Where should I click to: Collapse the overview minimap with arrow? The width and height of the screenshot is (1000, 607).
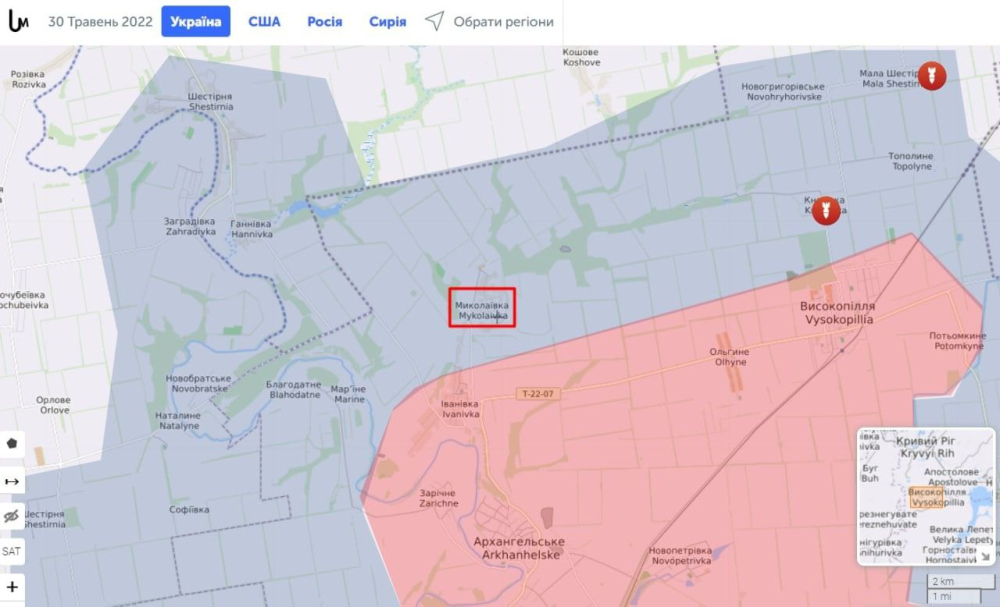point(984,557)
